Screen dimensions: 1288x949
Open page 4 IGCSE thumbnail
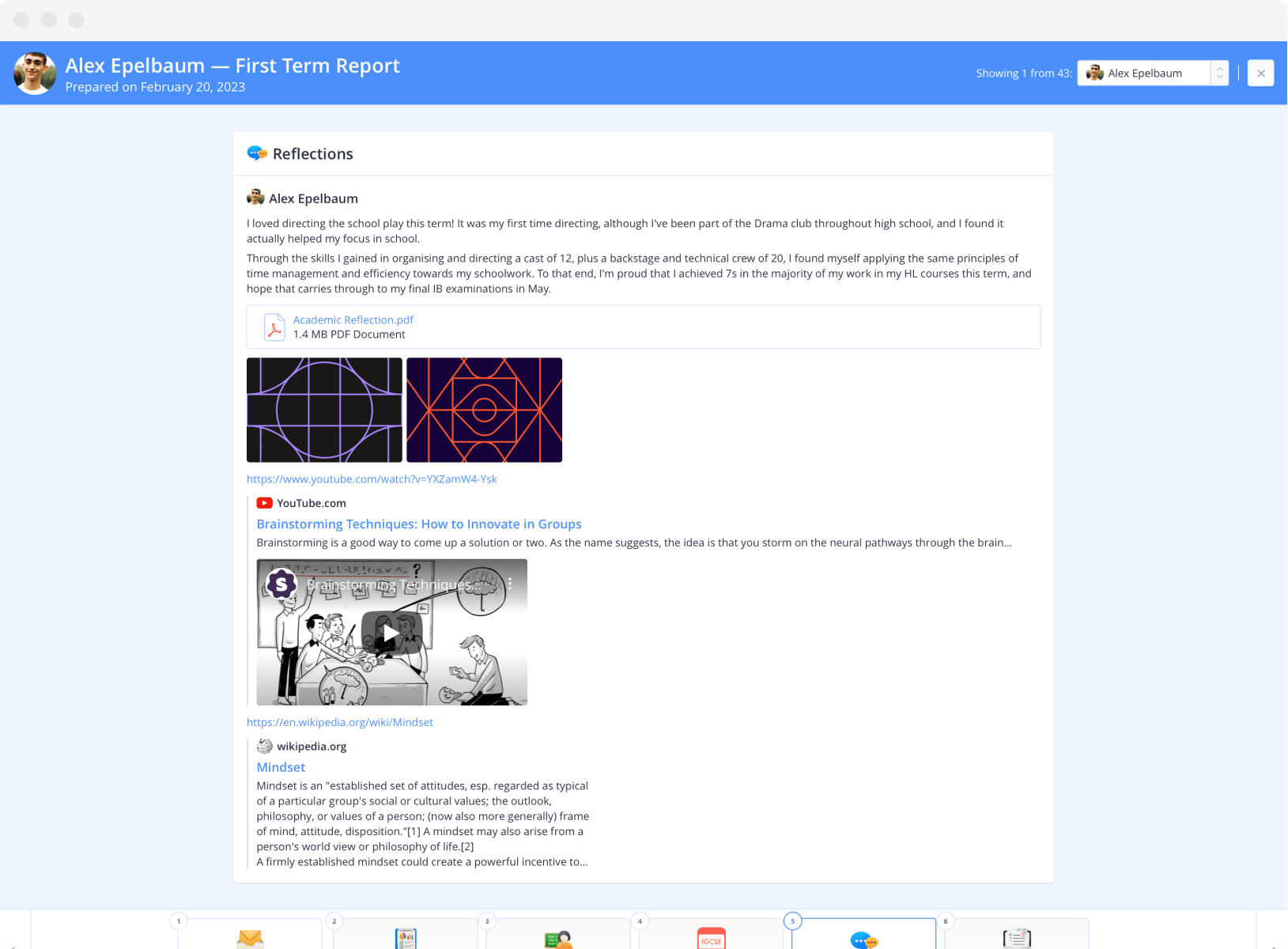(x=711, y=938)
